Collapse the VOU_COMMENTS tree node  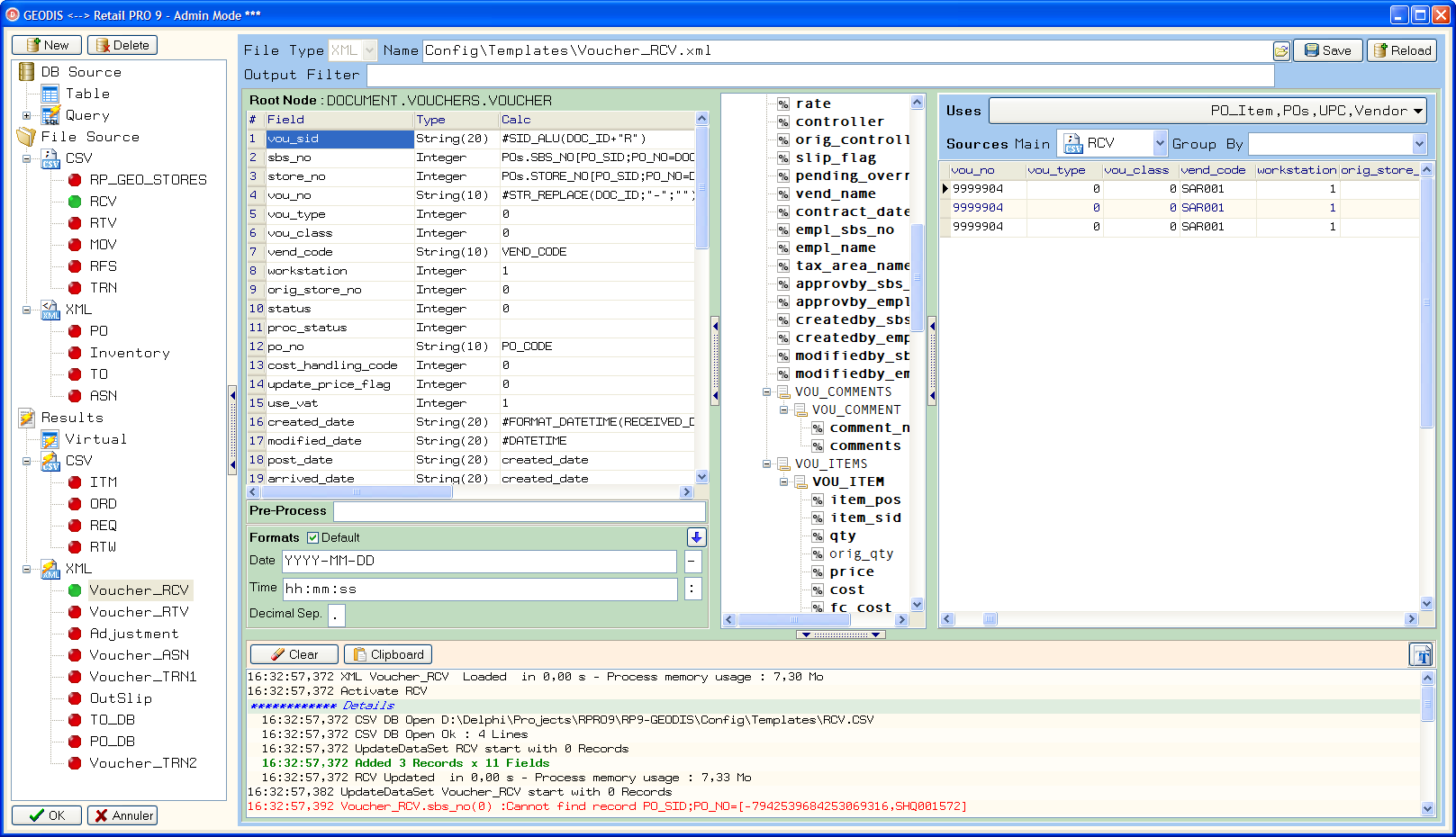[767, 392]
